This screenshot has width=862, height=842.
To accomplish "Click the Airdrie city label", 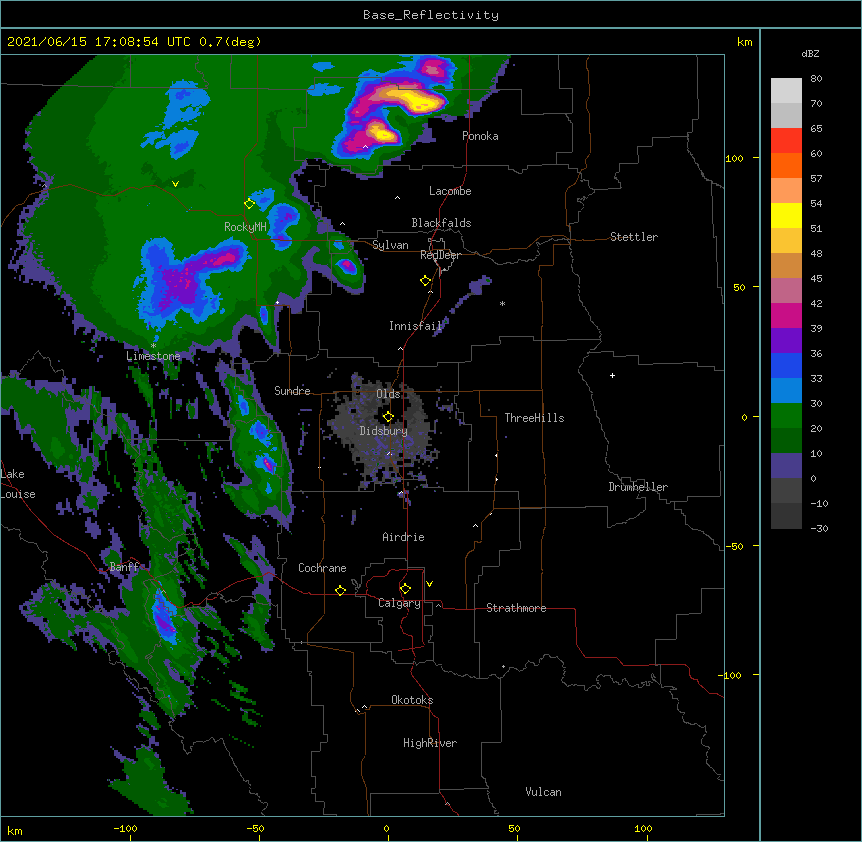I will 404,537.
